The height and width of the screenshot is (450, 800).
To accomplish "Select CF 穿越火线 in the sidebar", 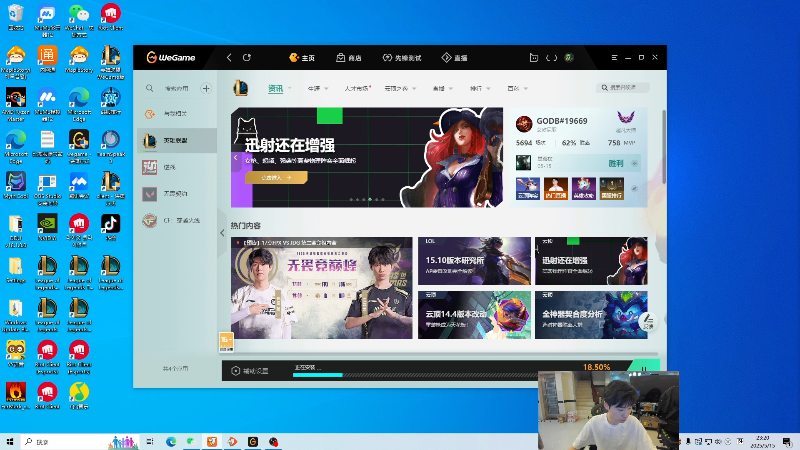I will tap(177, 220).
